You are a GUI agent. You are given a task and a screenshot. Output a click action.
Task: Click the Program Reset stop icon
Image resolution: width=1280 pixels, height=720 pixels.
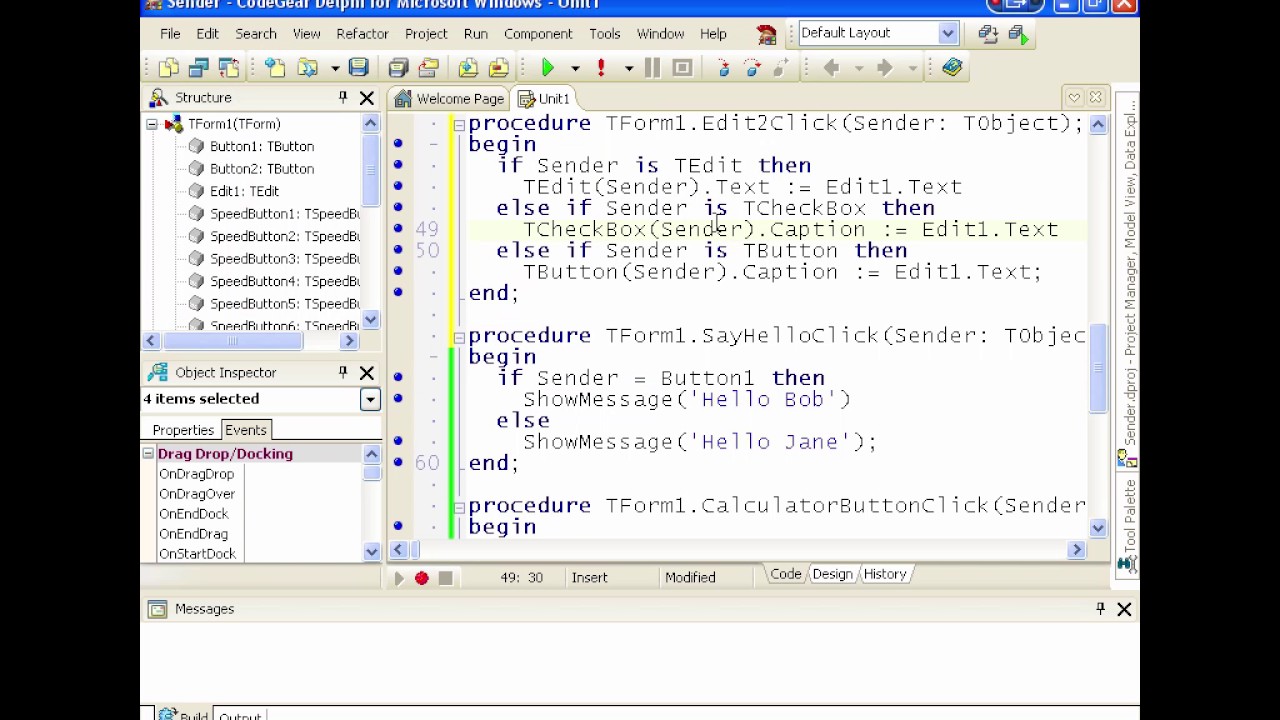coord(682,68)
